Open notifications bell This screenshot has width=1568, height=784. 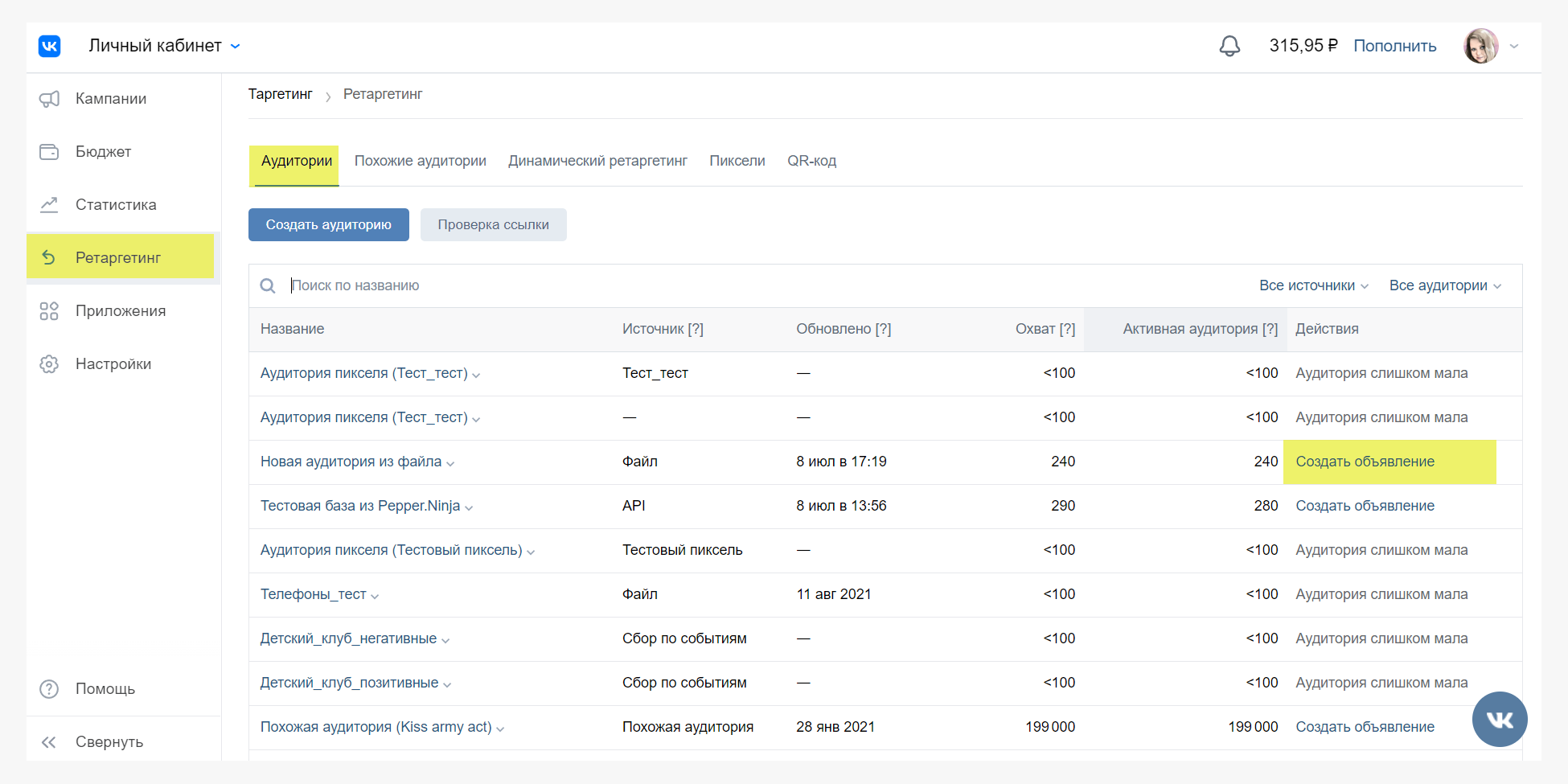tap(1229, 46)
